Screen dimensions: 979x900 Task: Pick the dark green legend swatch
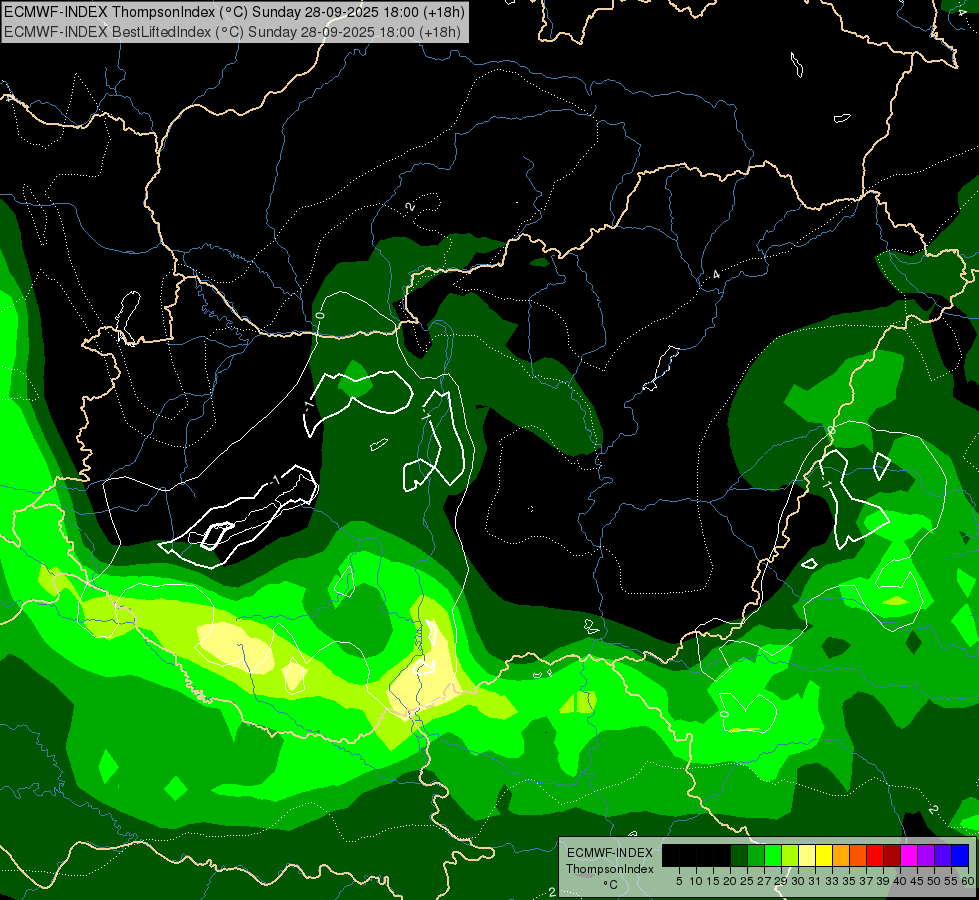coord(739,855)
